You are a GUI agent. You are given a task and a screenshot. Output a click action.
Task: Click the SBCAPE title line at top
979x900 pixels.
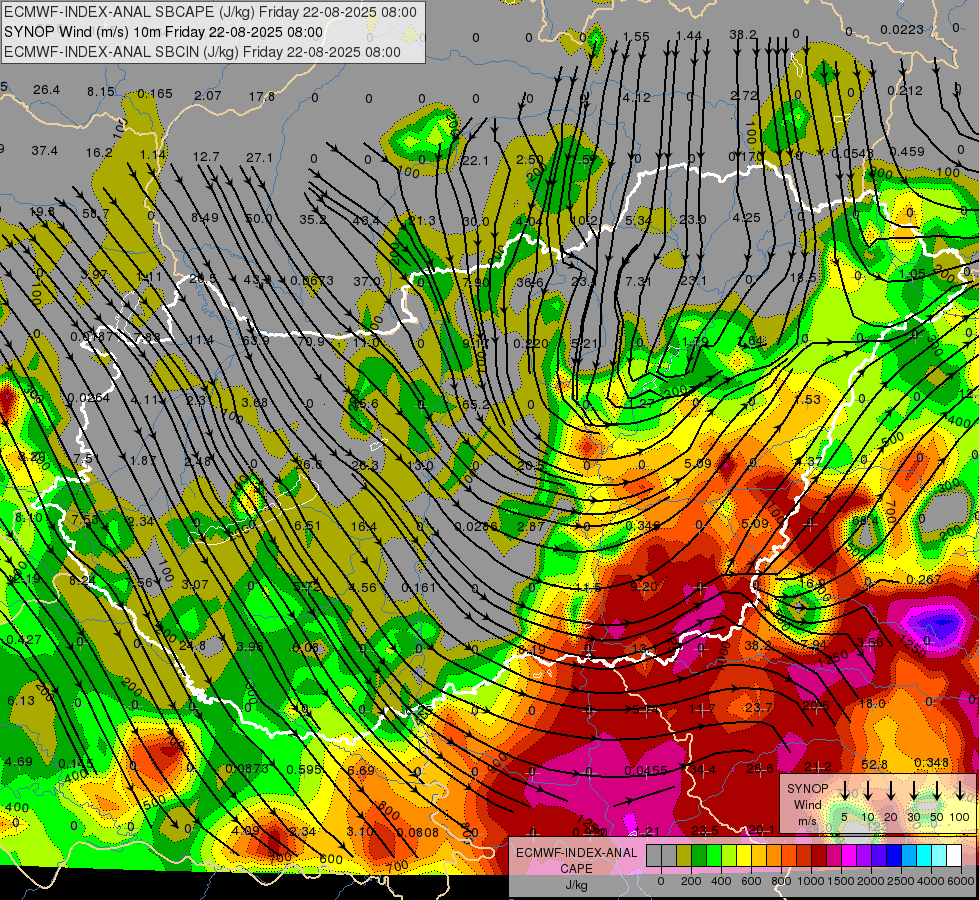(210, 12)
